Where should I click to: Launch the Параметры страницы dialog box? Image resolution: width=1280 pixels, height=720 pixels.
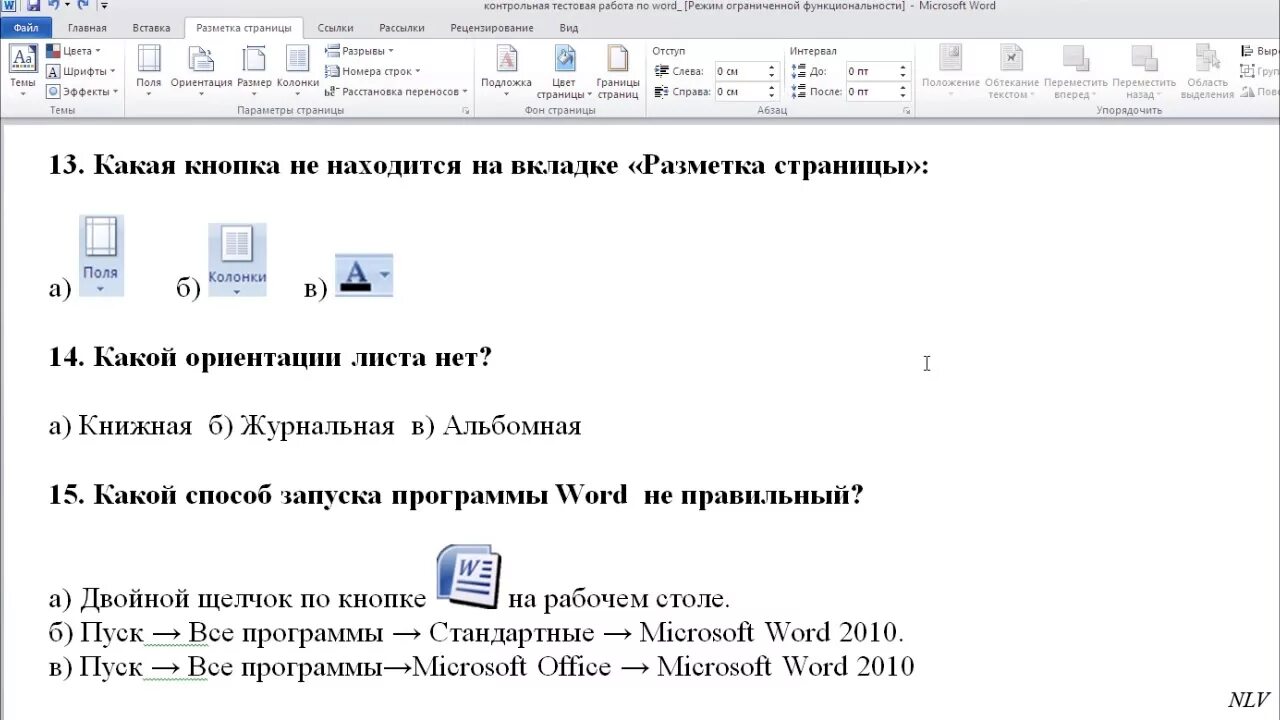pyautogui.click(x=466, y=111)
